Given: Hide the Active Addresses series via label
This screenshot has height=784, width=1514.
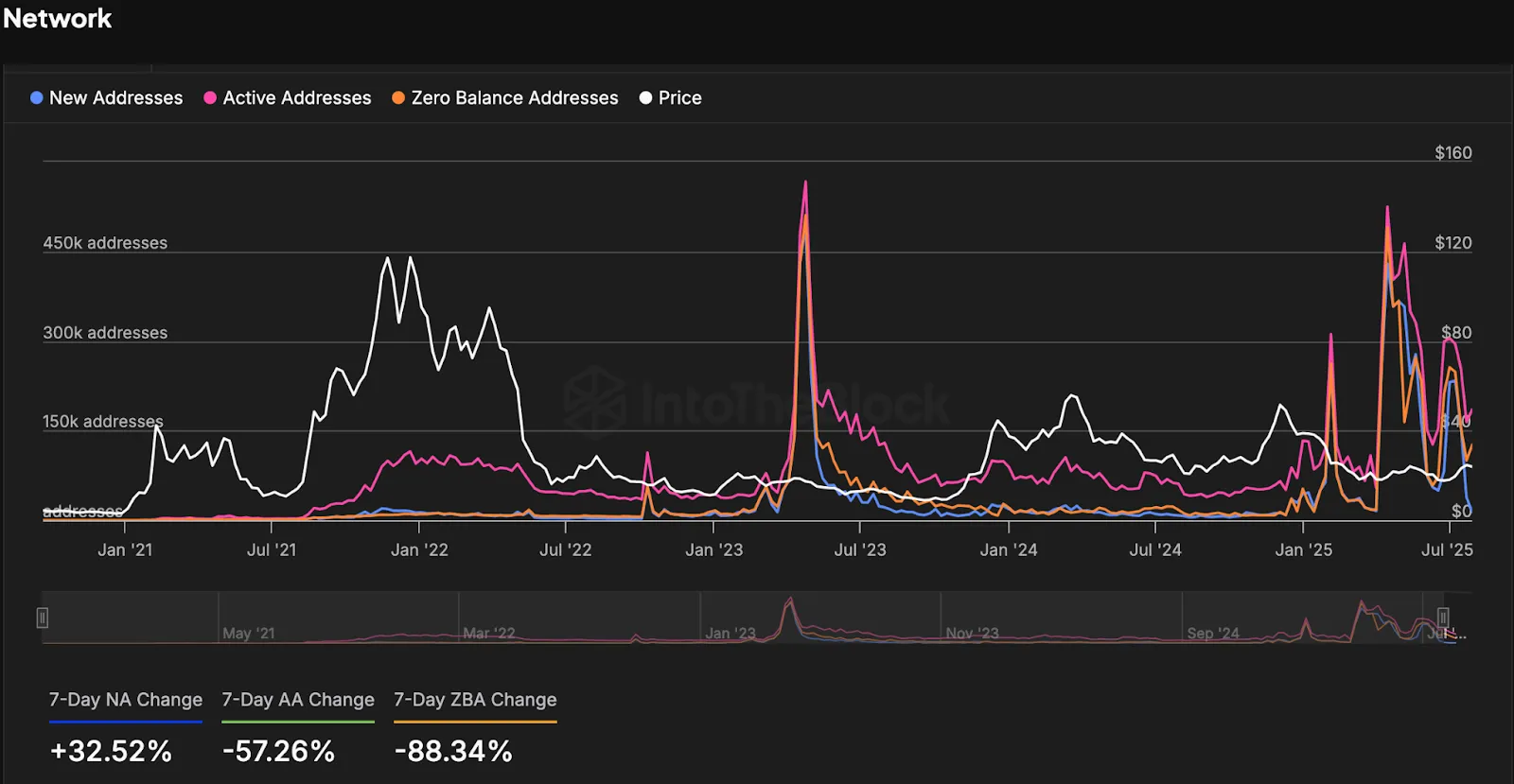Looking at the screenshot, I should point(296,98).
